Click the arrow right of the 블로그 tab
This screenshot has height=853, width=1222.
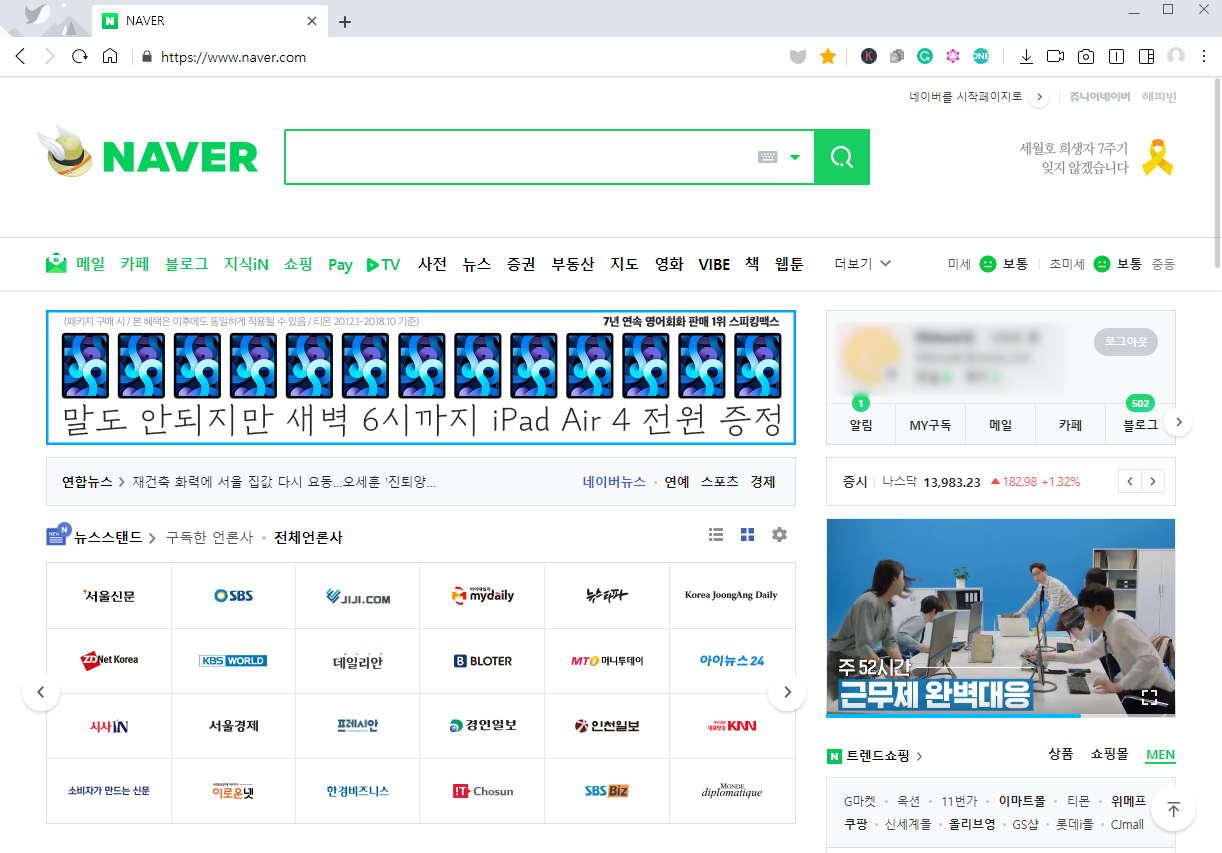click(1179, 423)
